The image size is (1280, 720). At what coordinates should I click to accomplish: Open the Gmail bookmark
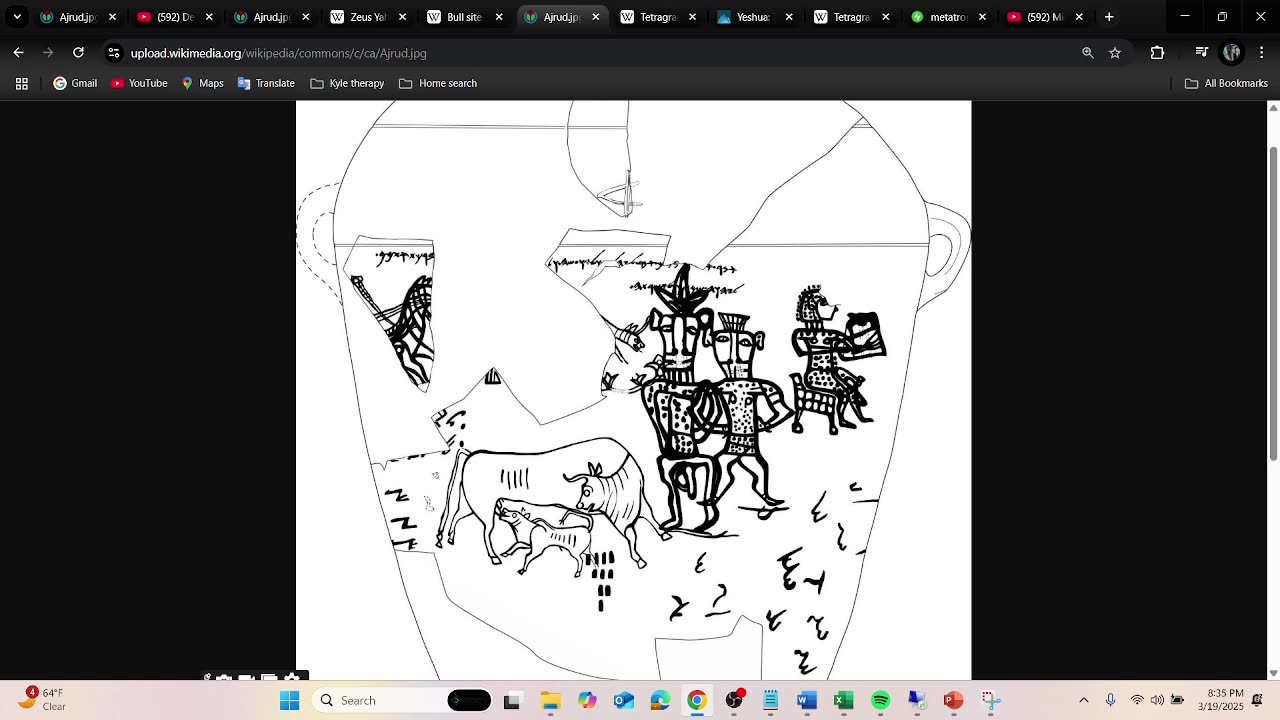[75, 84]
